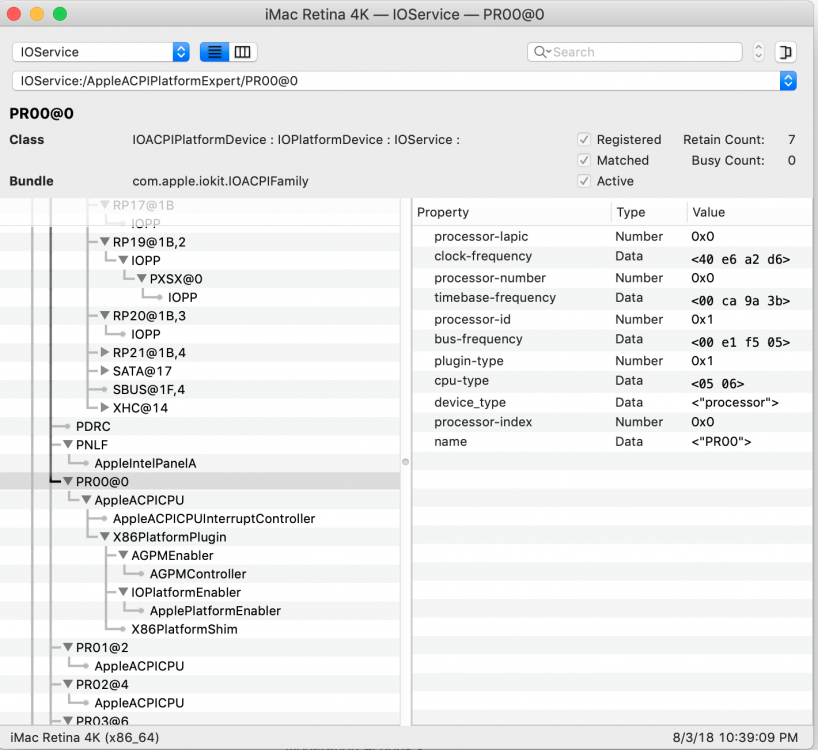This screenshot has width=818, height=750.
Task: Toggle the Registered checkbox
Action: click(584, 139)
